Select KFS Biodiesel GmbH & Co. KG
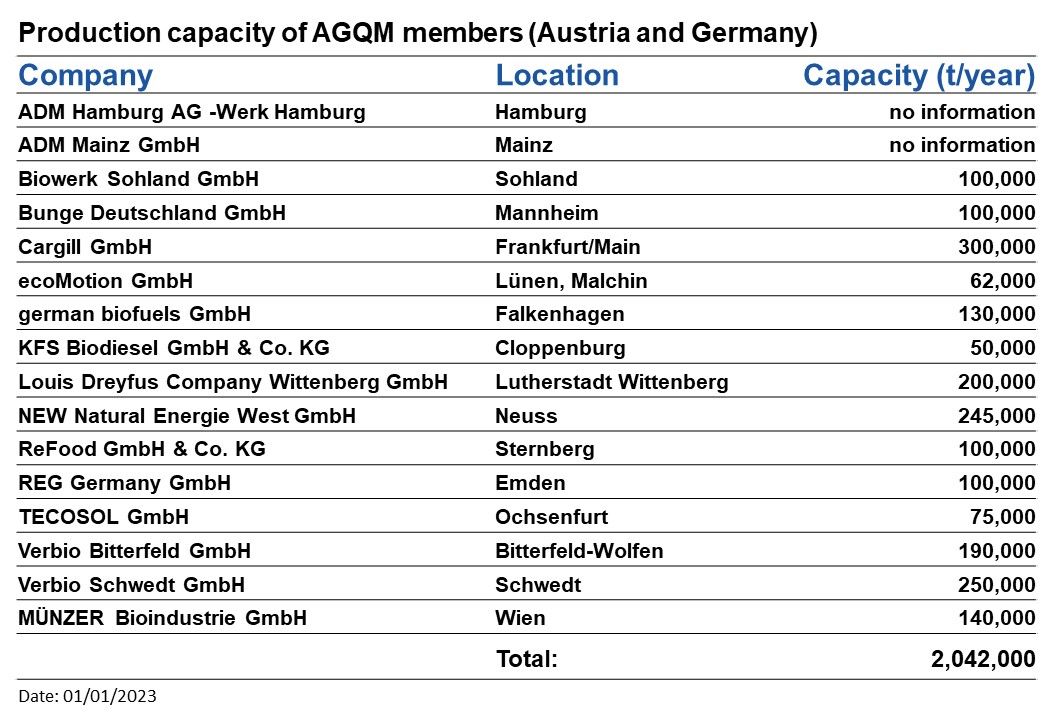The image size is (1053, 720). pyautogui.click(x=174, y=348)
